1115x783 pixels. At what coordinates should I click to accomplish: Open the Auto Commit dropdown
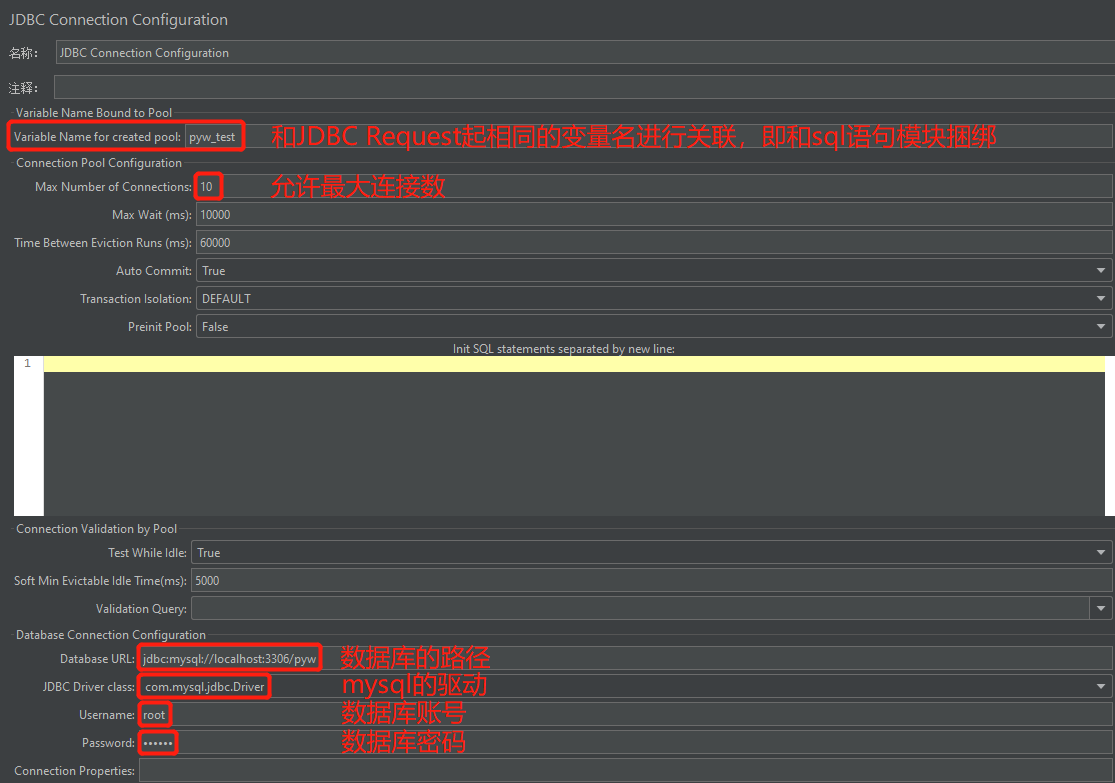(x=654, y=270)
